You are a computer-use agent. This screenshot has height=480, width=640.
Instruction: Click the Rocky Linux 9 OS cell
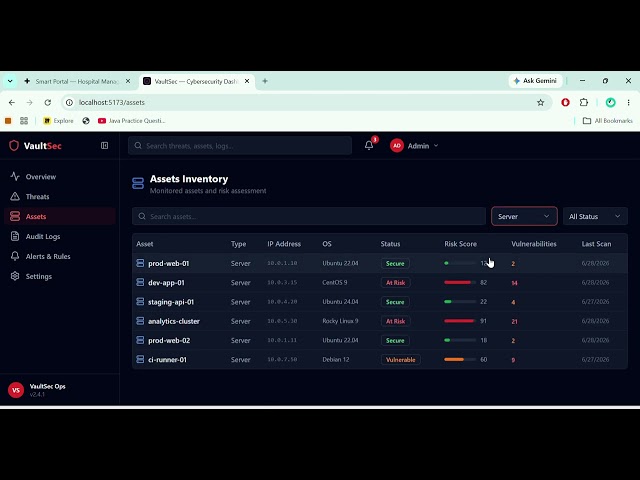(340, 321)
